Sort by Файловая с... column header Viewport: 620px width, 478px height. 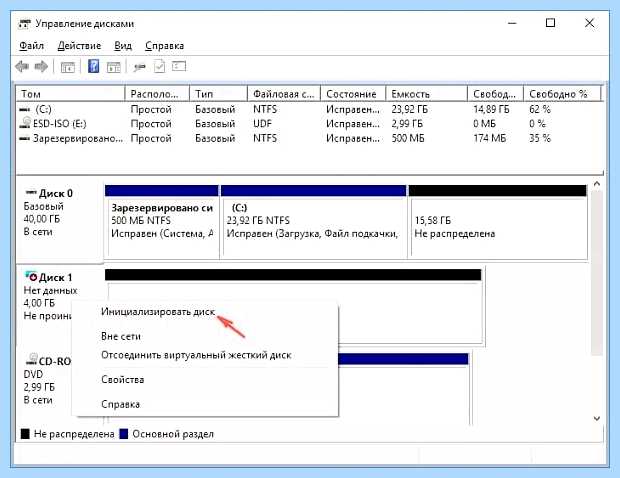tap(284, 94)
